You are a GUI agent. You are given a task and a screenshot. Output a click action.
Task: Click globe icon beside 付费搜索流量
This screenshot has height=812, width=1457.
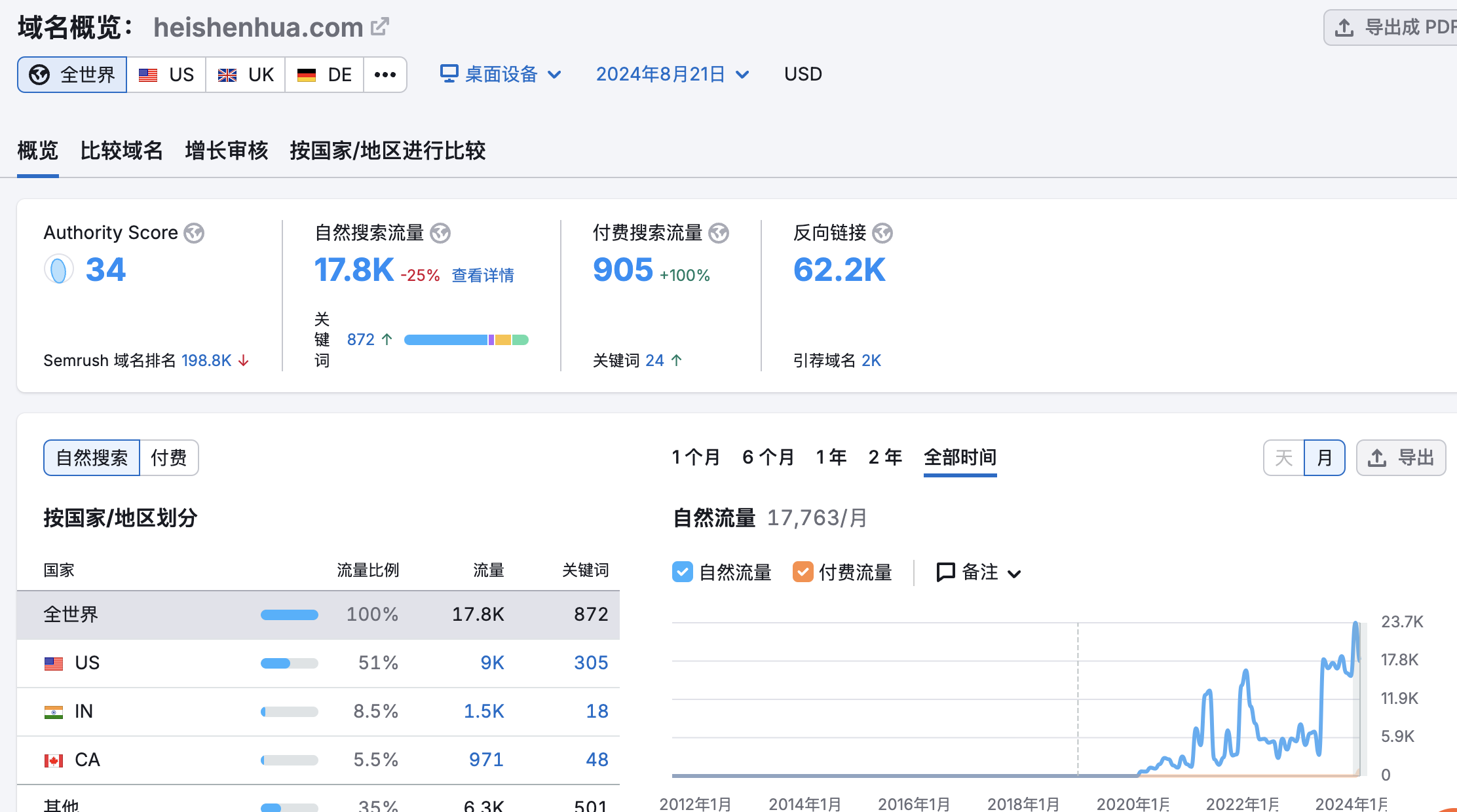click(719, 233)
